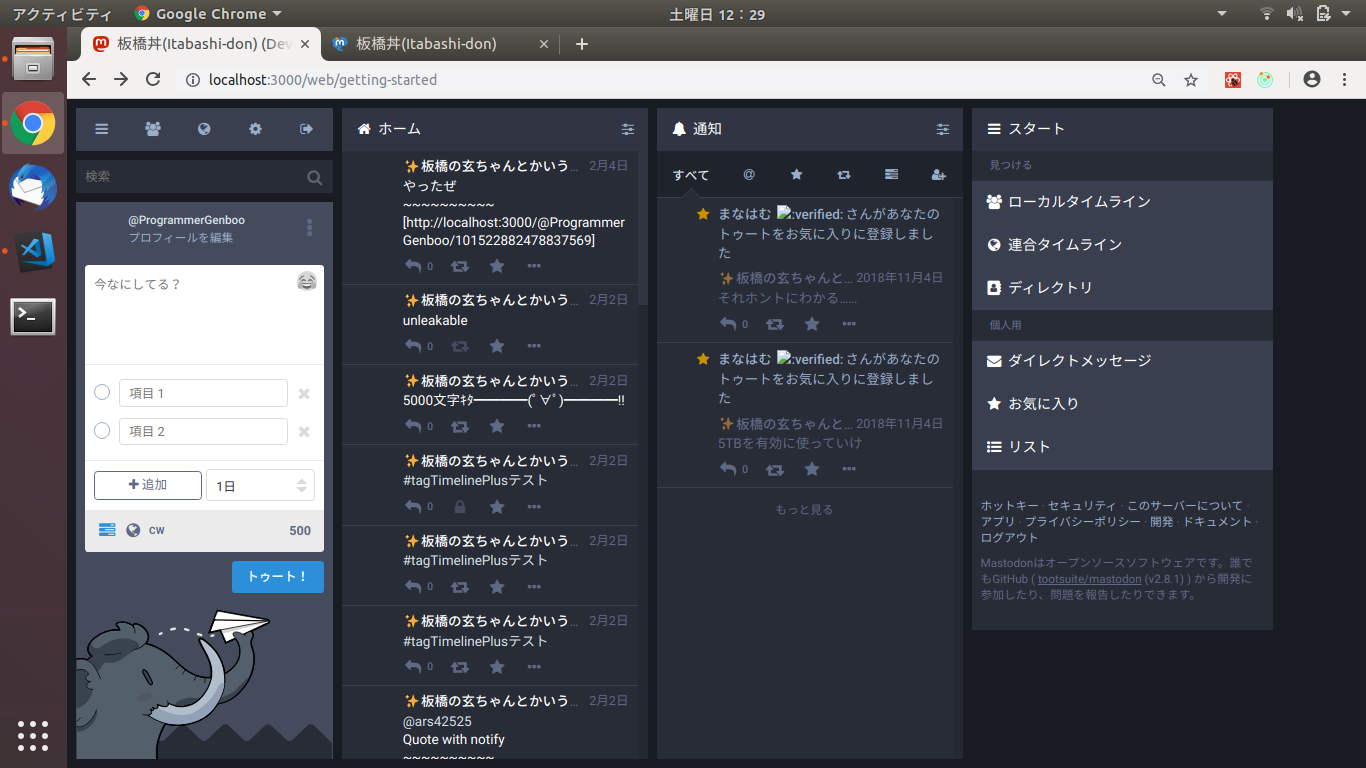
Task: Favourite the "unleakable" toot with star icon
Action: coord(497,346)
